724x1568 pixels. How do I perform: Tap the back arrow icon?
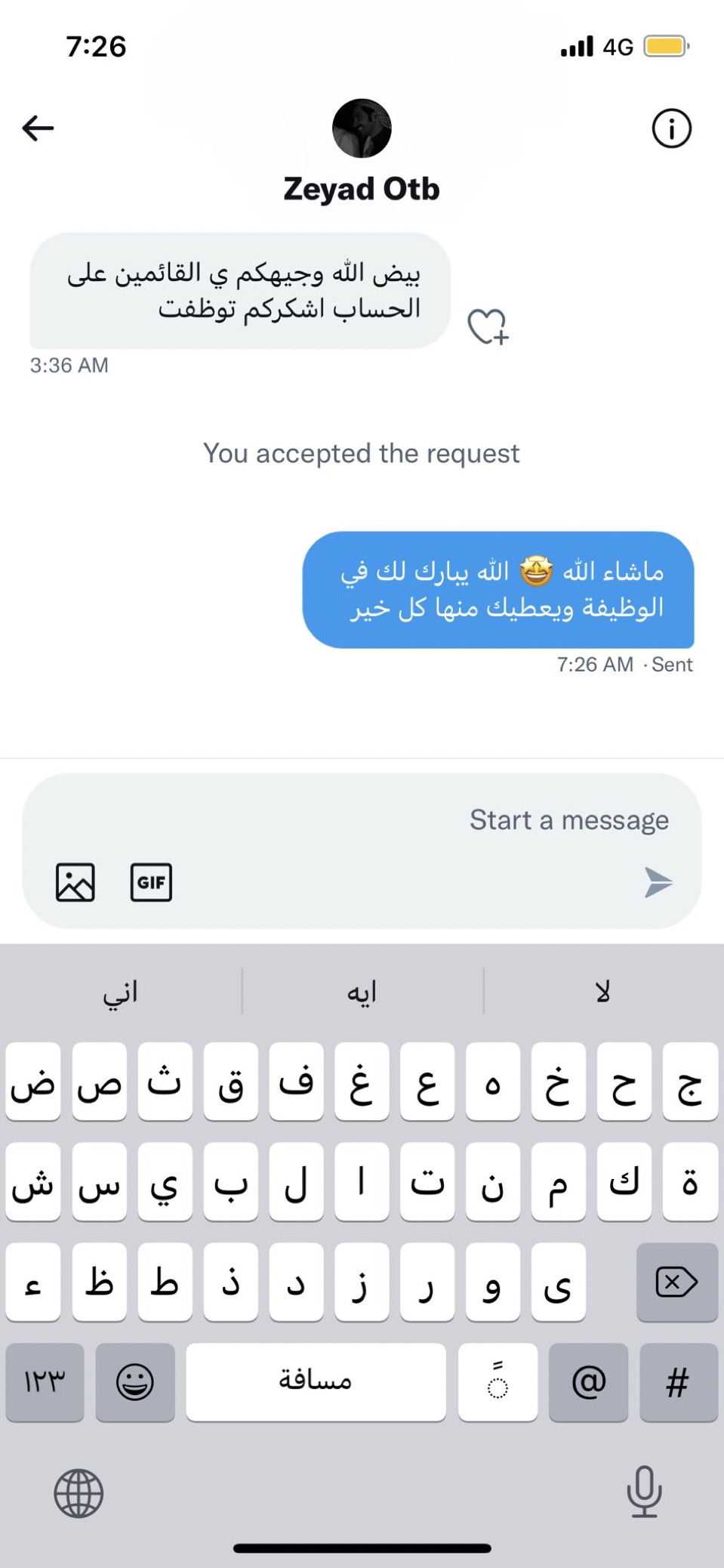click(38, 128)
